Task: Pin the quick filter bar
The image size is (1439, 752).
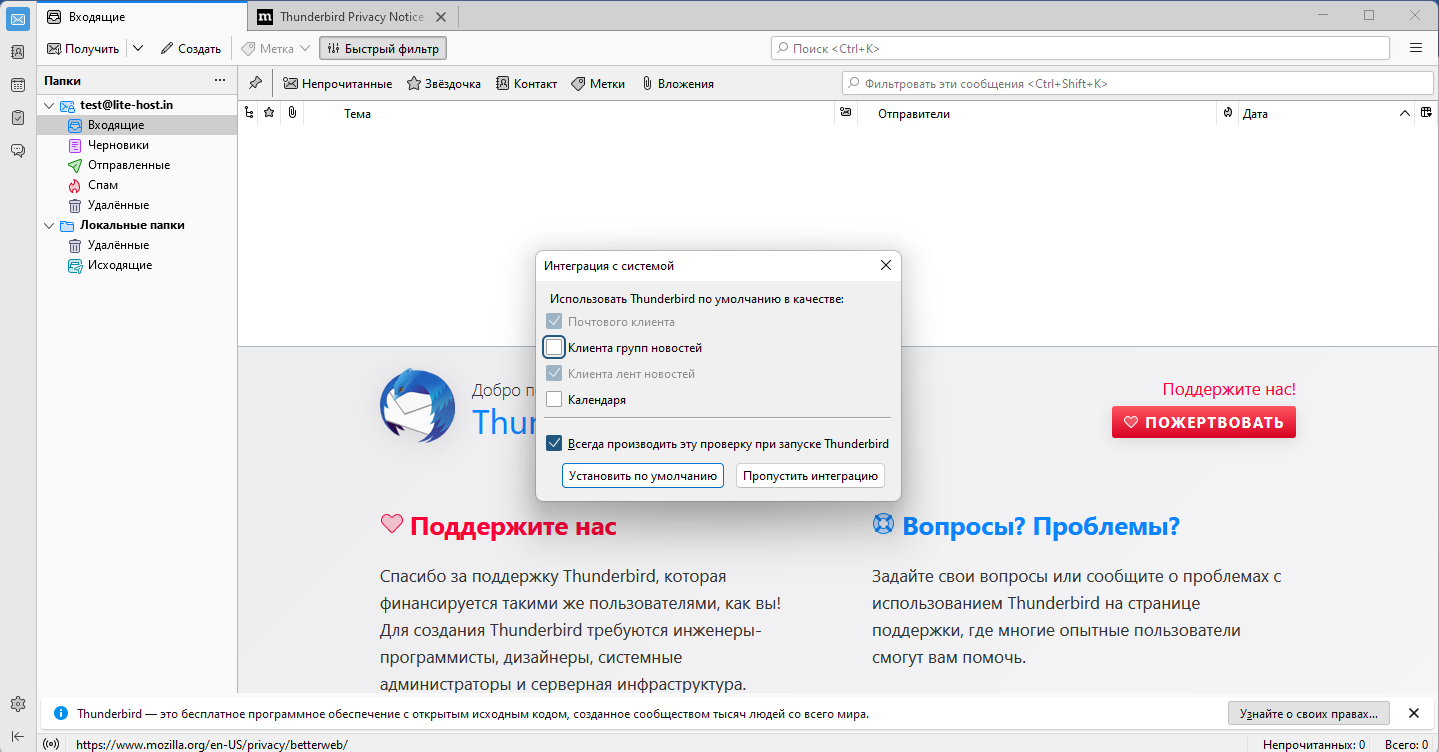Action: [255, 83]
